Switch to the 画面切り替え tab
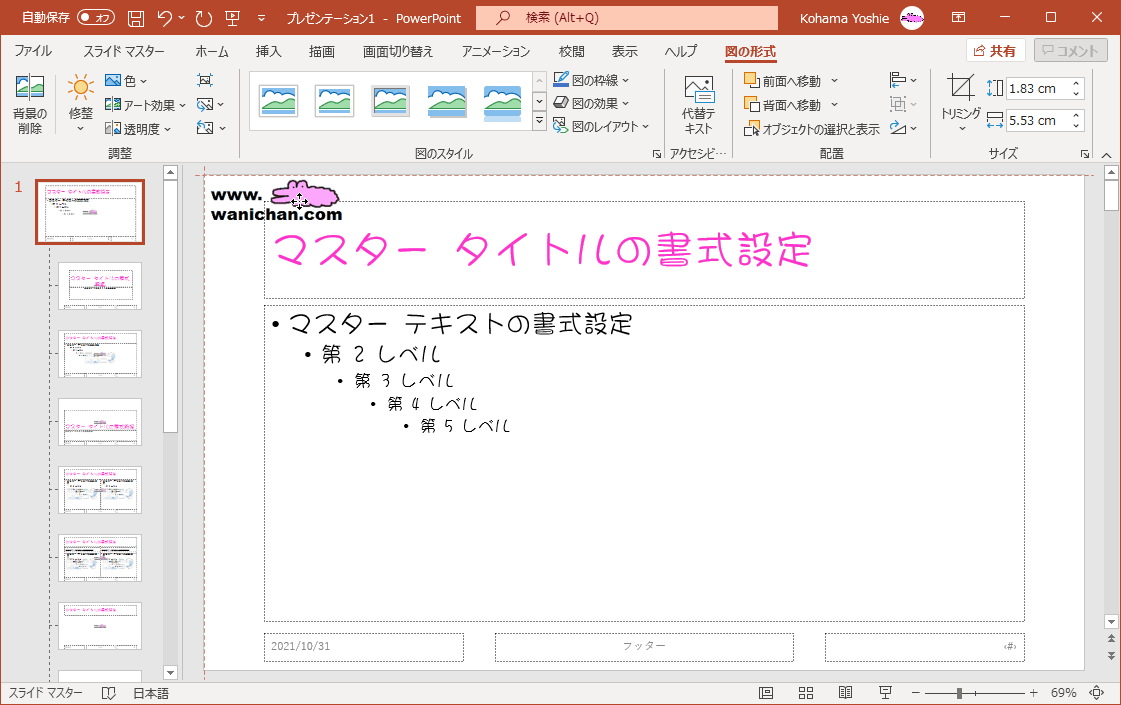This screenshot has width=1121, height=705. pyautogui.click(x=397, y=51)
